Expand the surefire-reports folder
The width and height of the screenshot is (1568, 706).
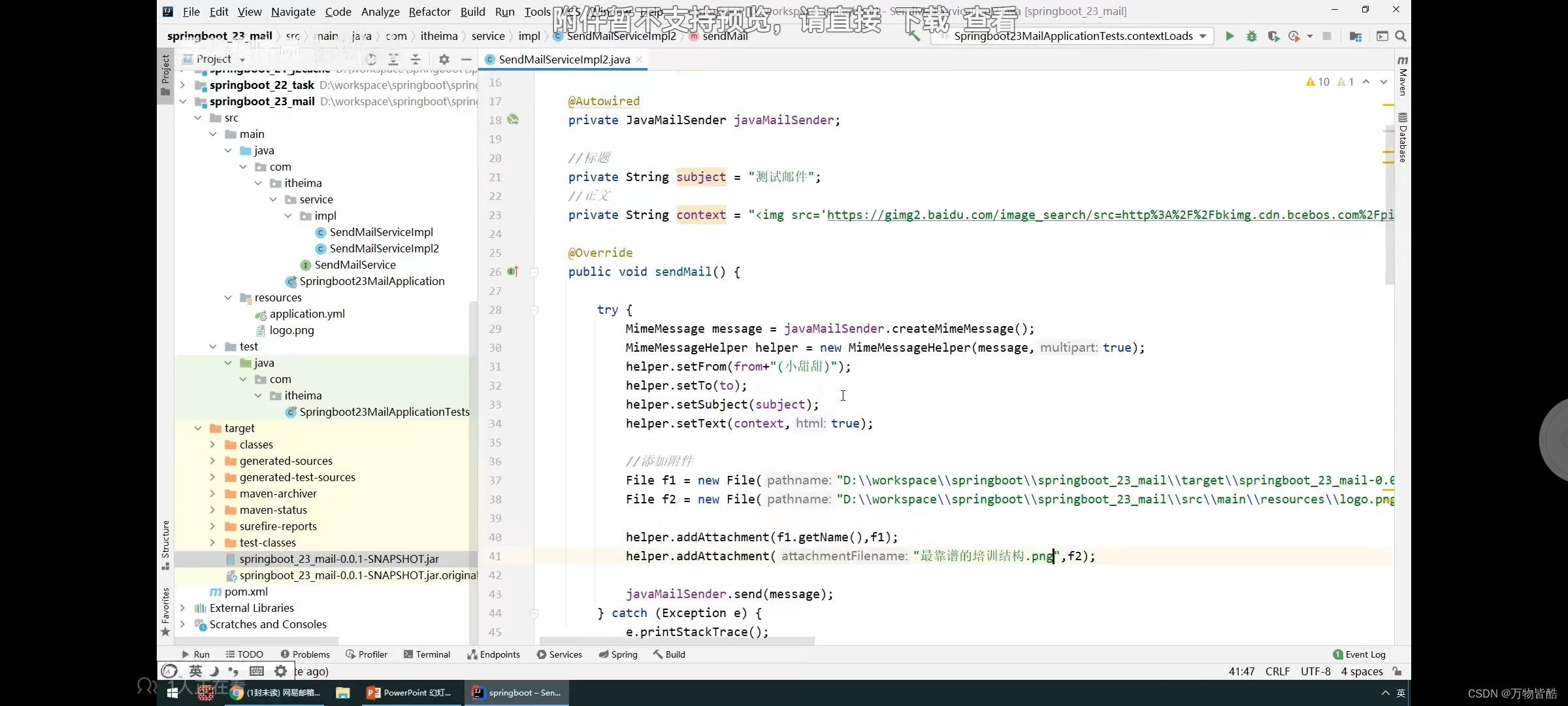coord(213,526)
